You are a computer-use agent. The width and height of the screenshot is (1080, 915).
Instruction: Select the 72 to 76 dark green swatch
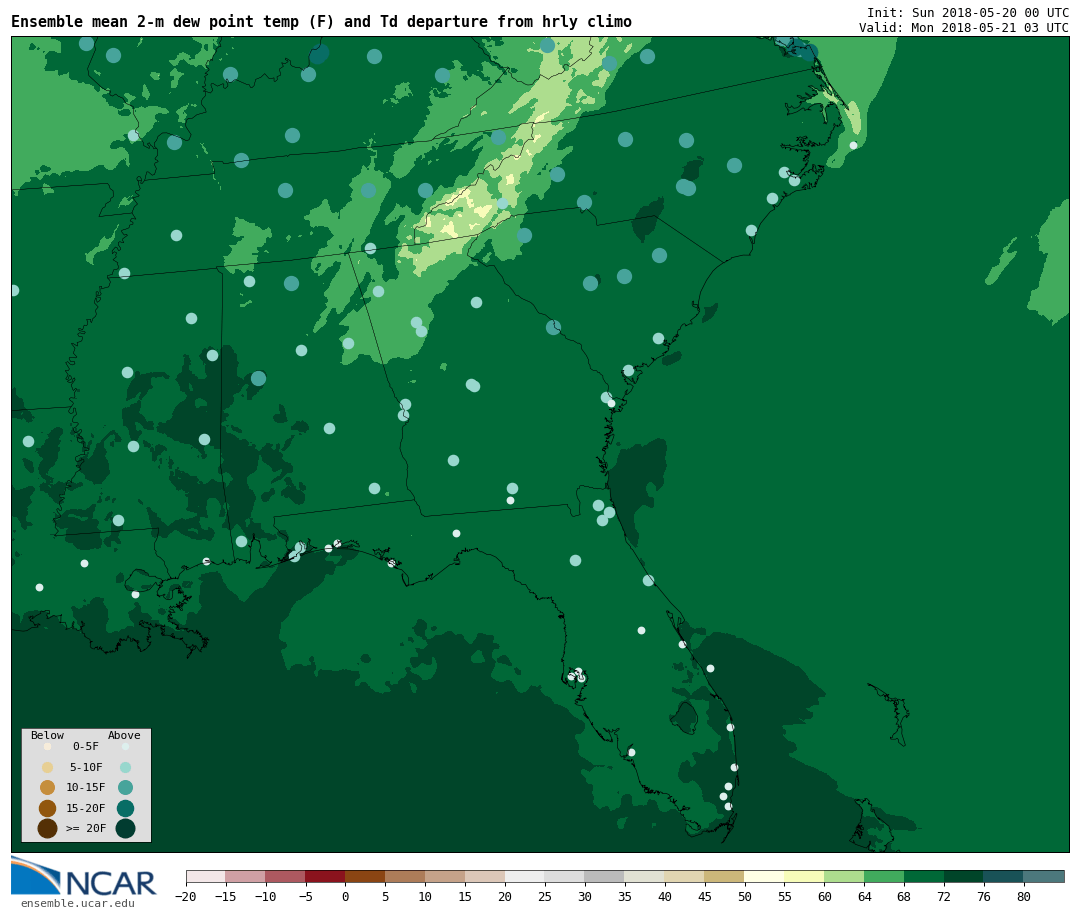pos(964,877)
